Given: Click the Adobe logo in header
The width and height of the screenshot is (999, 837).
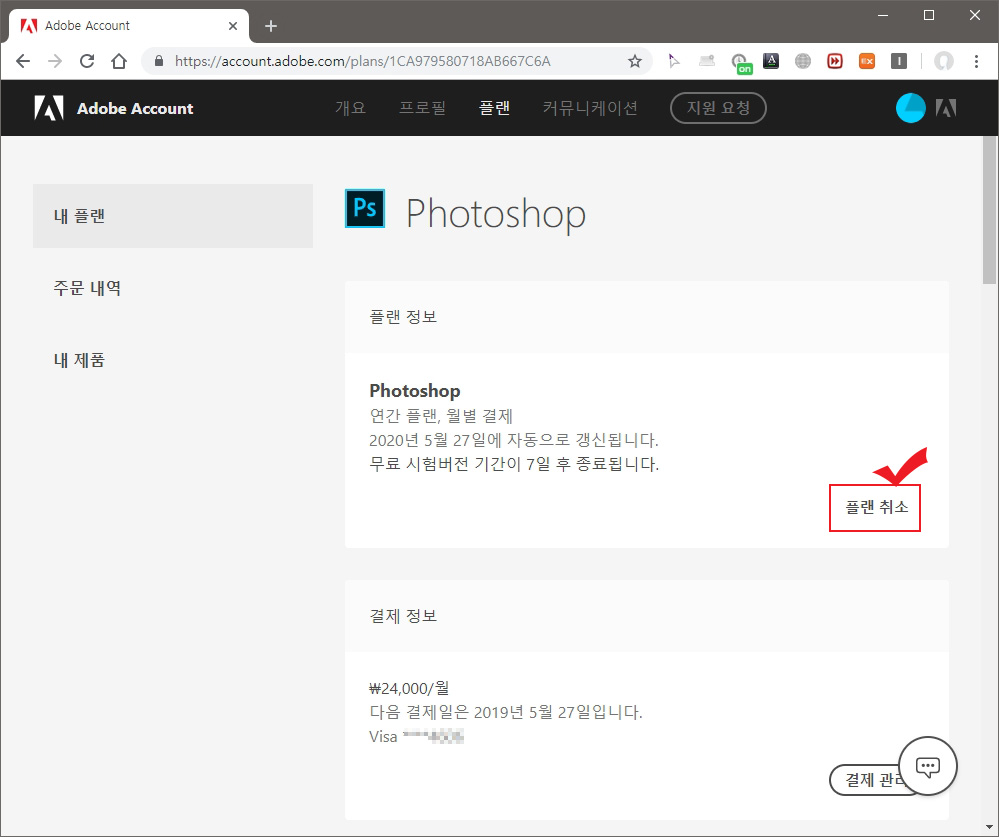Looking at the screenshot, I should pos(49,108).
